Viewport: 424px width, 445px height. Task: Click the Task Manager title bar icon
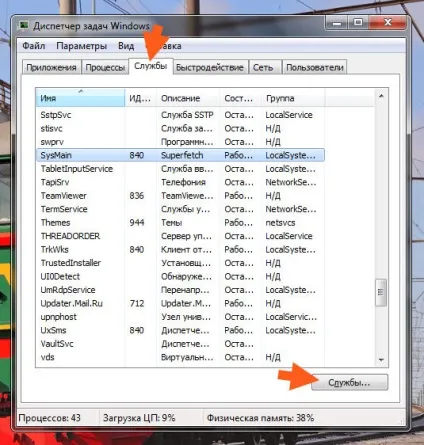tap(24, 25)
